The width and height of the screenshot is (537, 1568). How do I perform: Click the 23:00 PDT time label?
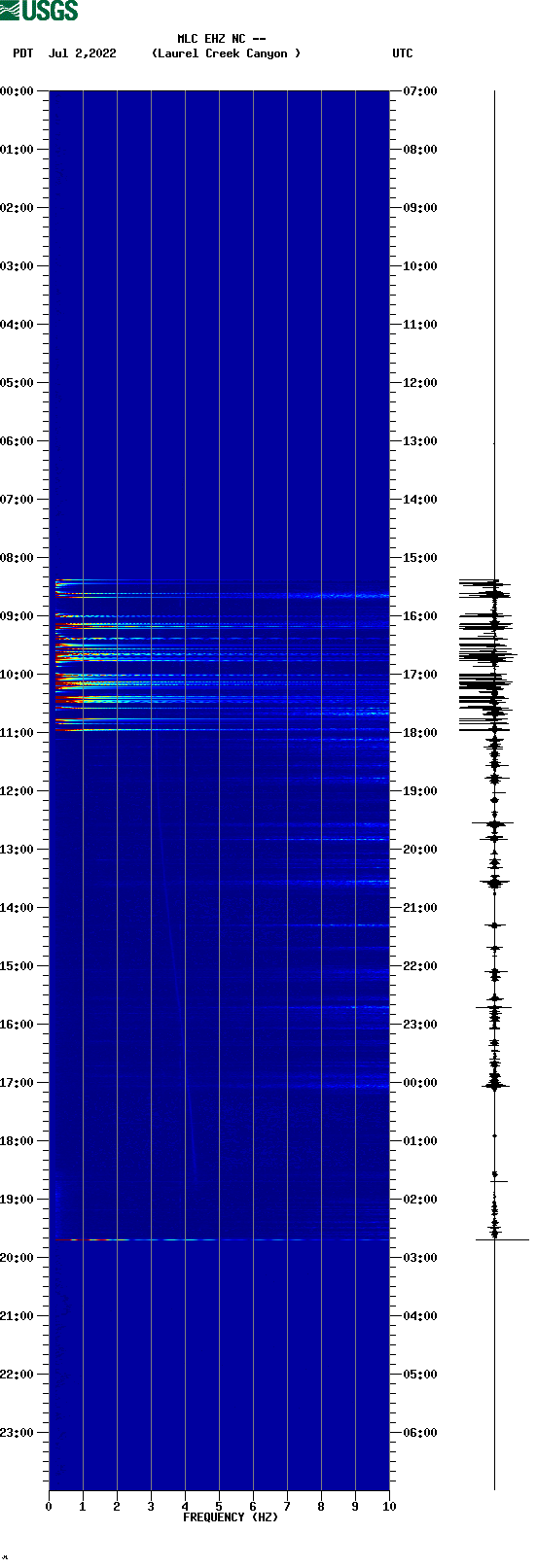[17, 1433]
